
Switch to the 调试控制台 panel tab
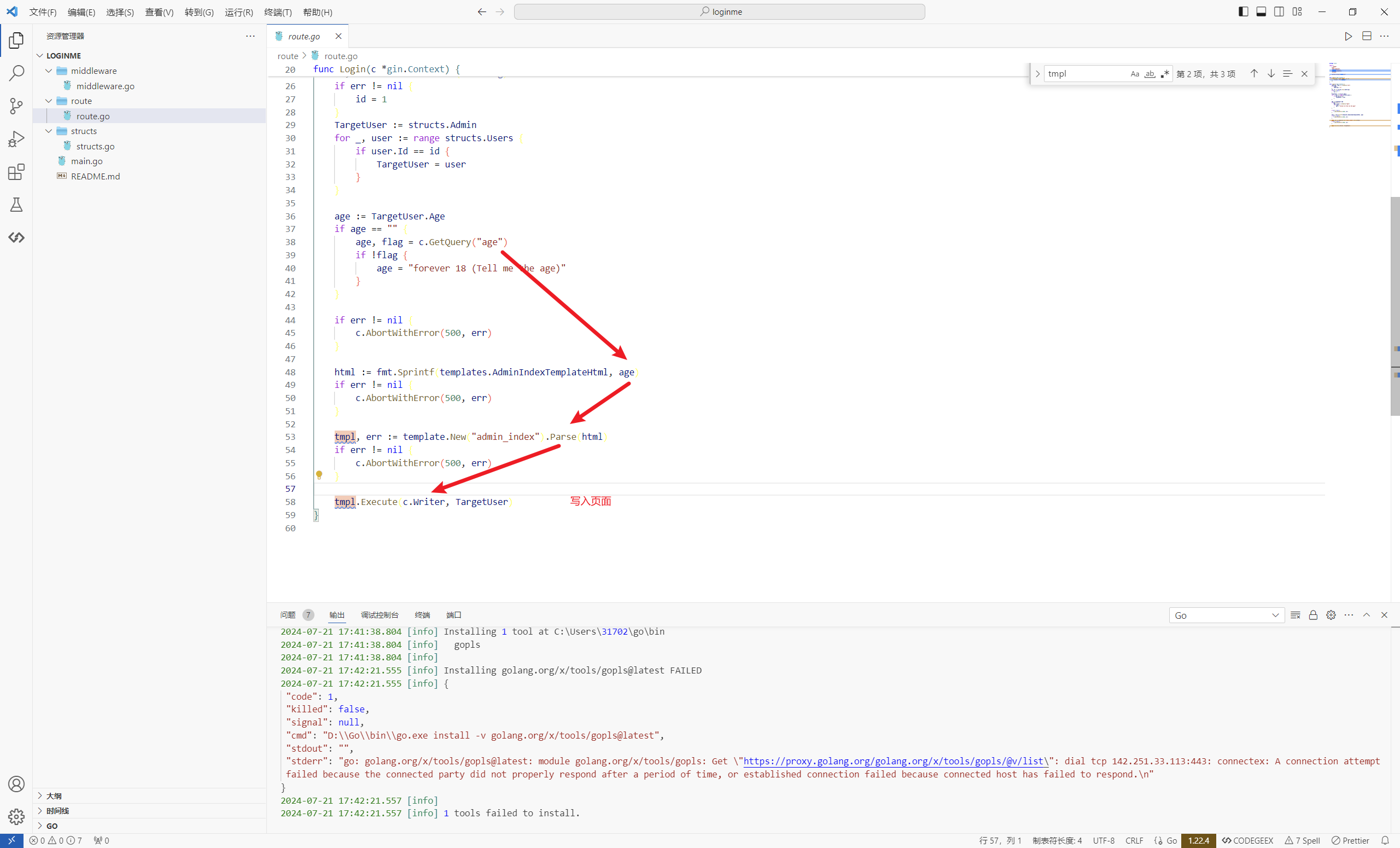tap(380, 615)
